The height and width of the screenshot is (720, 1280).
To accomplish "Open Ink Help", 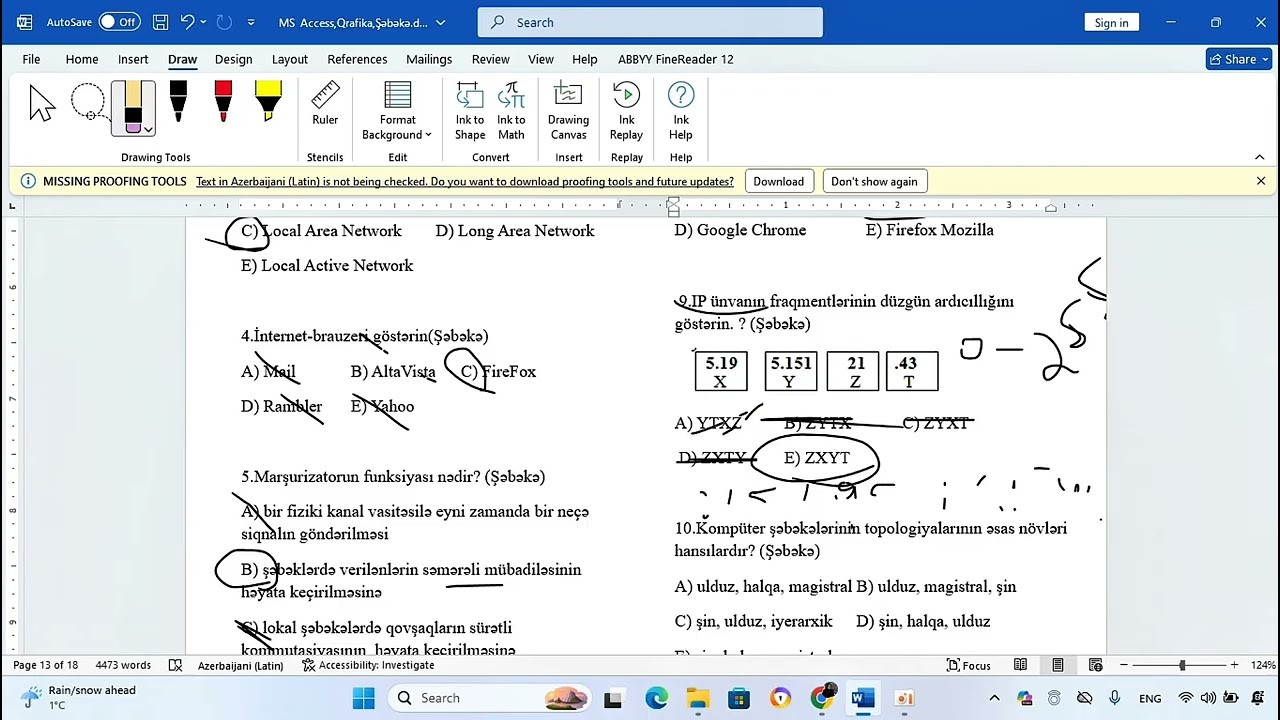I will point(681,111).
